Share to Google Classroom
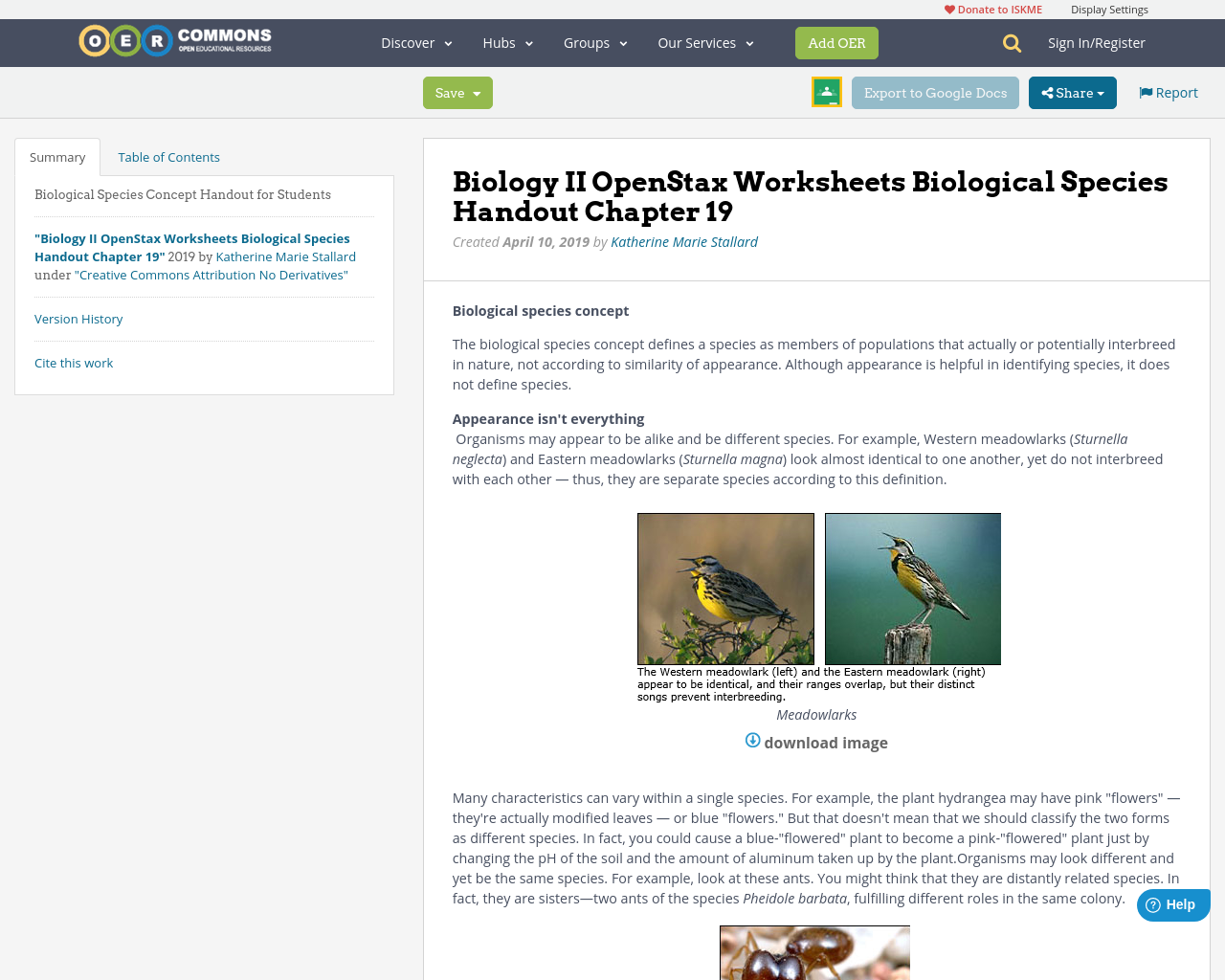The width and height of the screenshot is (1225, 980). coord(825,91)
